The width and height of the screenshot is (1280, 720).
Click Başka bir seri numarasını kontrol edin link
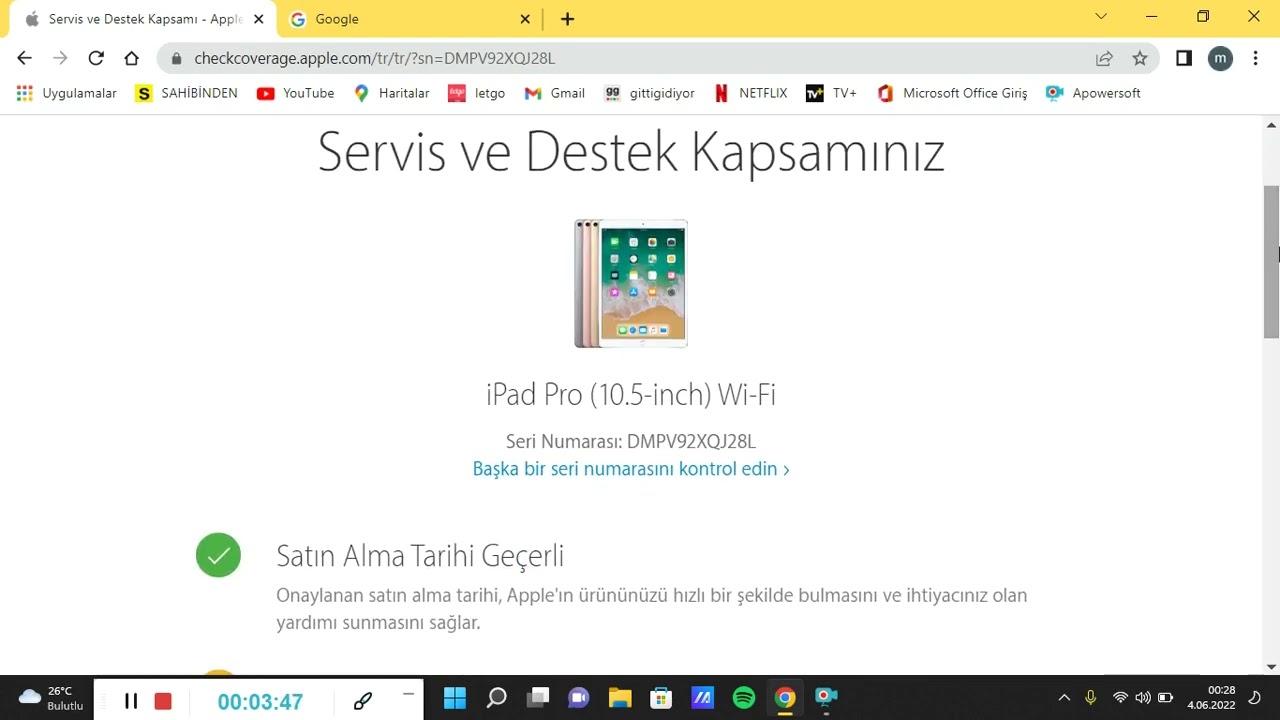point(631,469)
